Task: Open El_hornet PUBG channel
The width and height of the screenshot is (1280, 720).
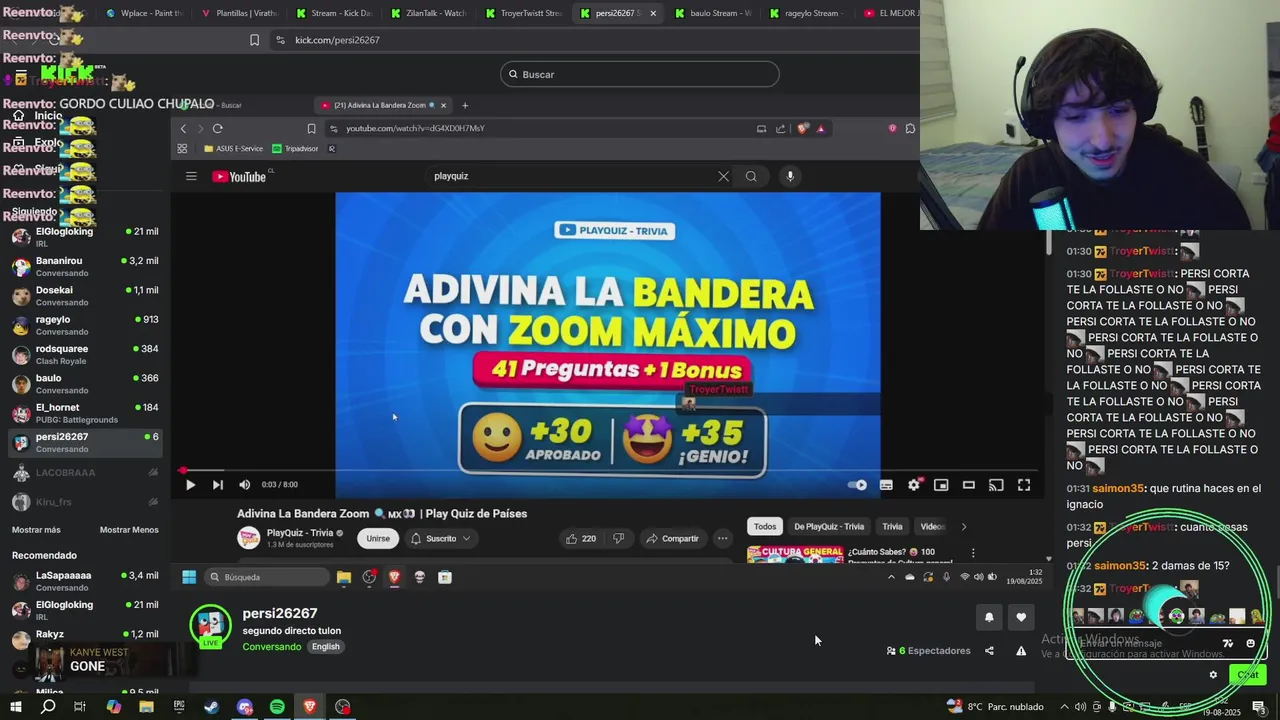Action: click(85, 413)
